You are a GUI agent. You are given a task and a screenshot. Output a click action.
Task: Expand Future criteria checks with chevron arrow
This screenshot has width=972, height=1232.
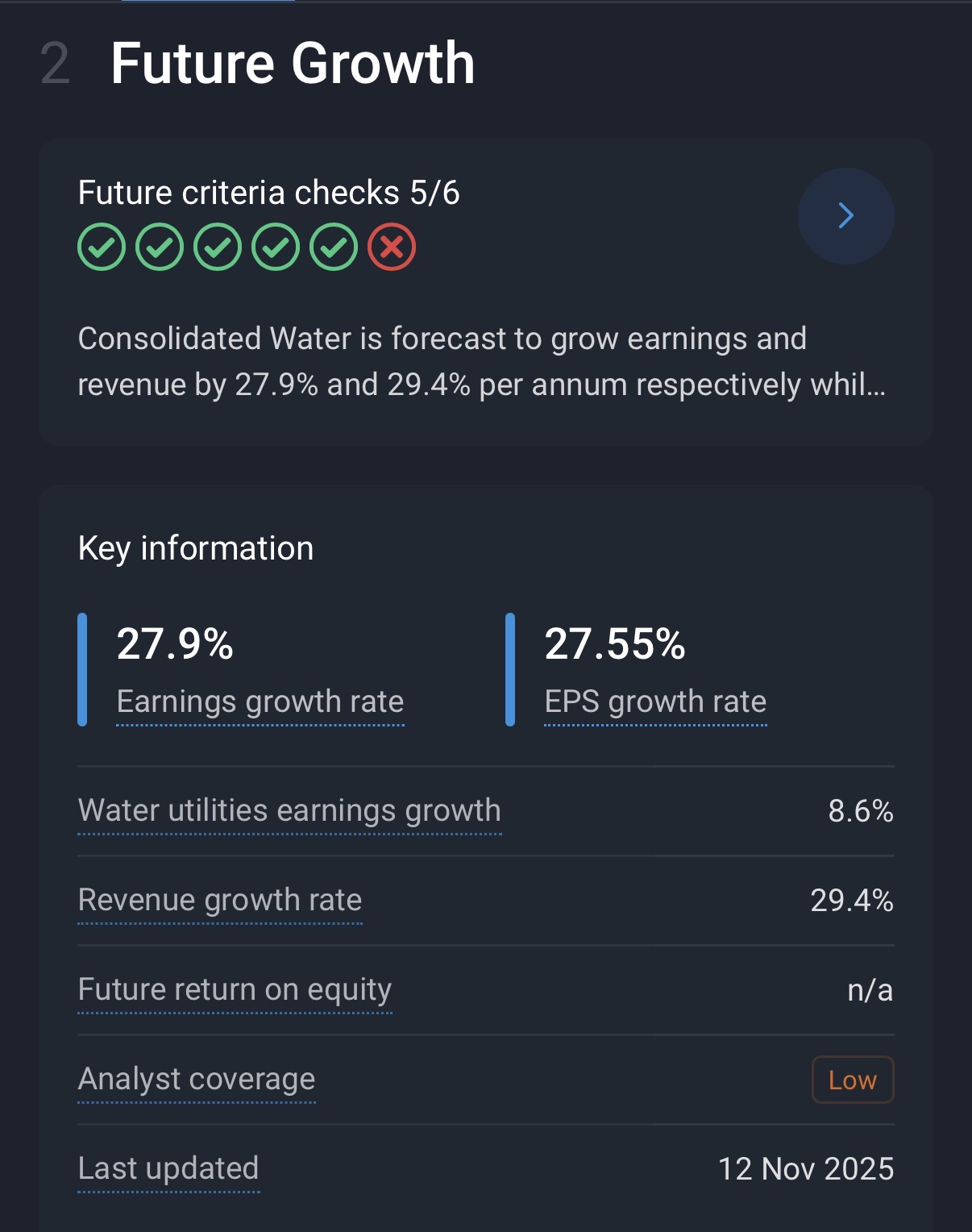click(x=845, y=216)
